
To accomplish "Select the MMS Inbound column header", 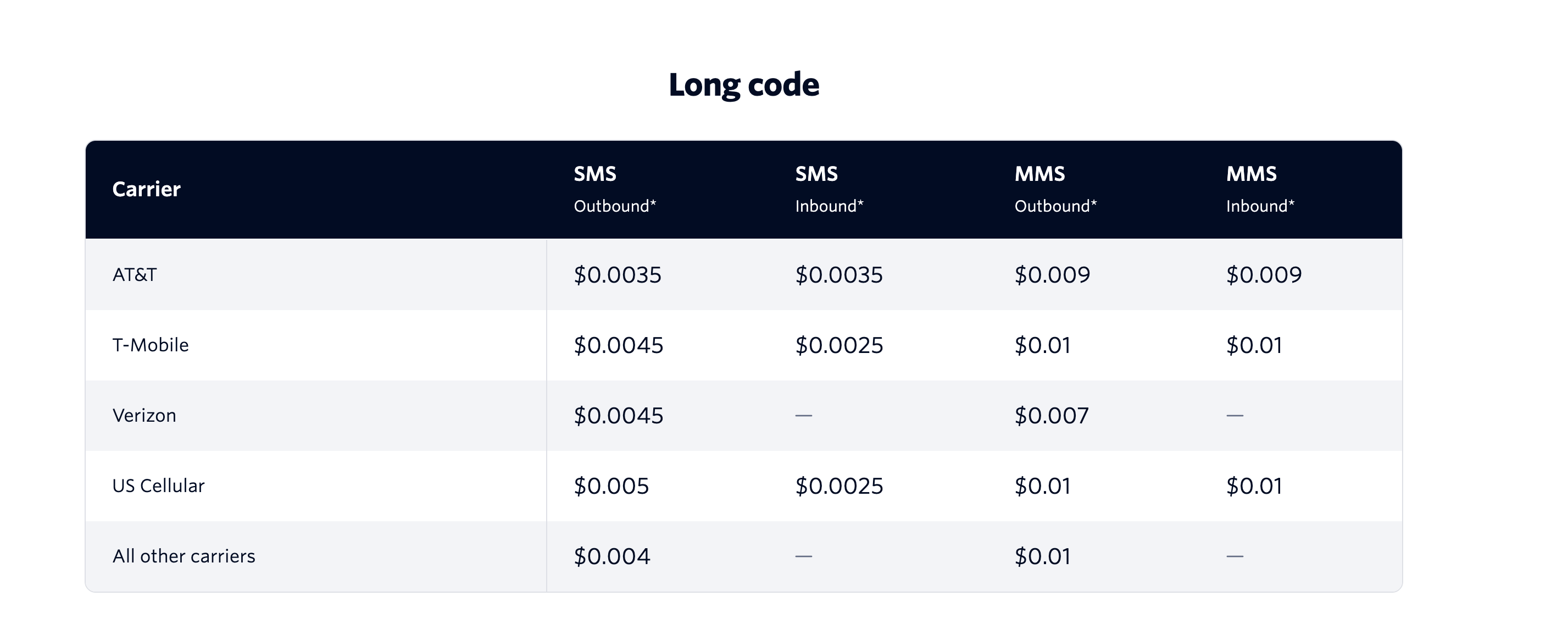I will pos(1260,189).
